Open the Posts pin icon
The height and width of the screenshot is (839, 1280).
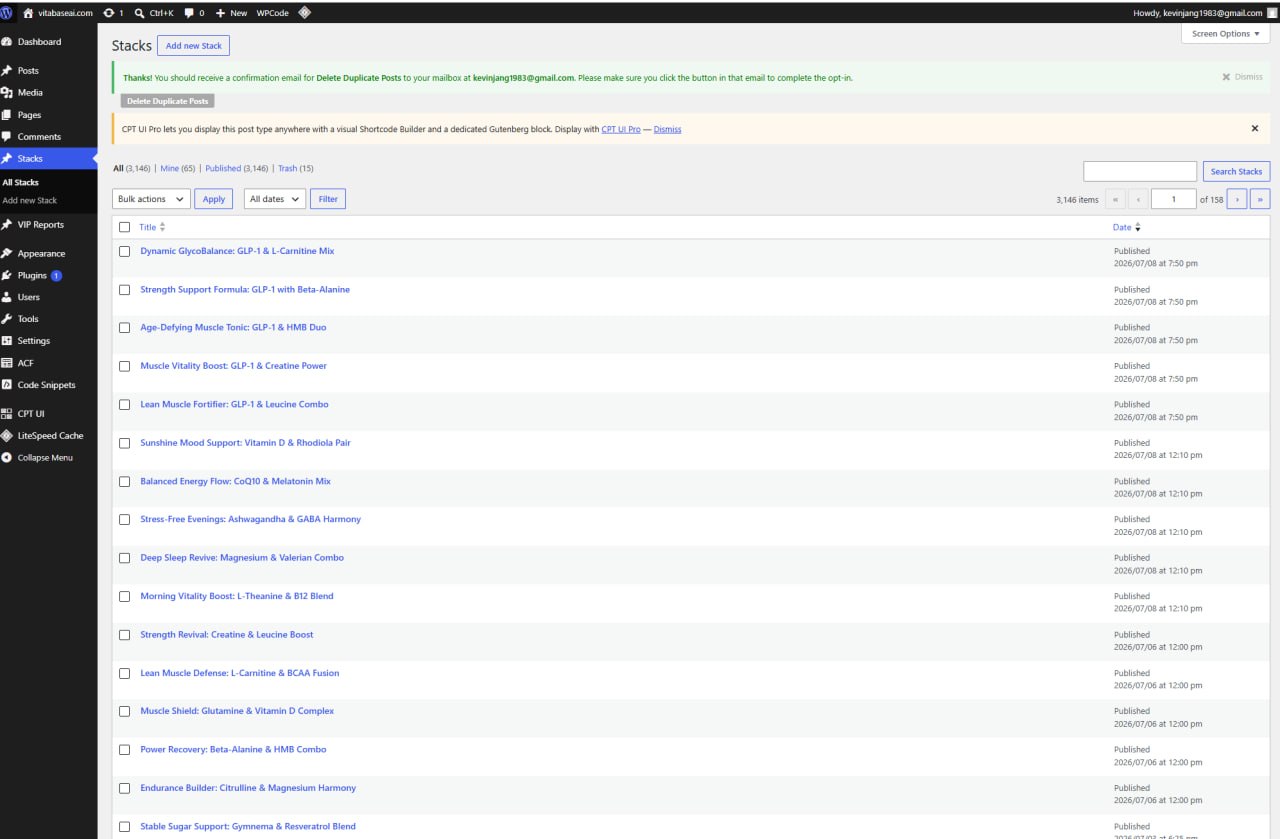click(7, 71)
